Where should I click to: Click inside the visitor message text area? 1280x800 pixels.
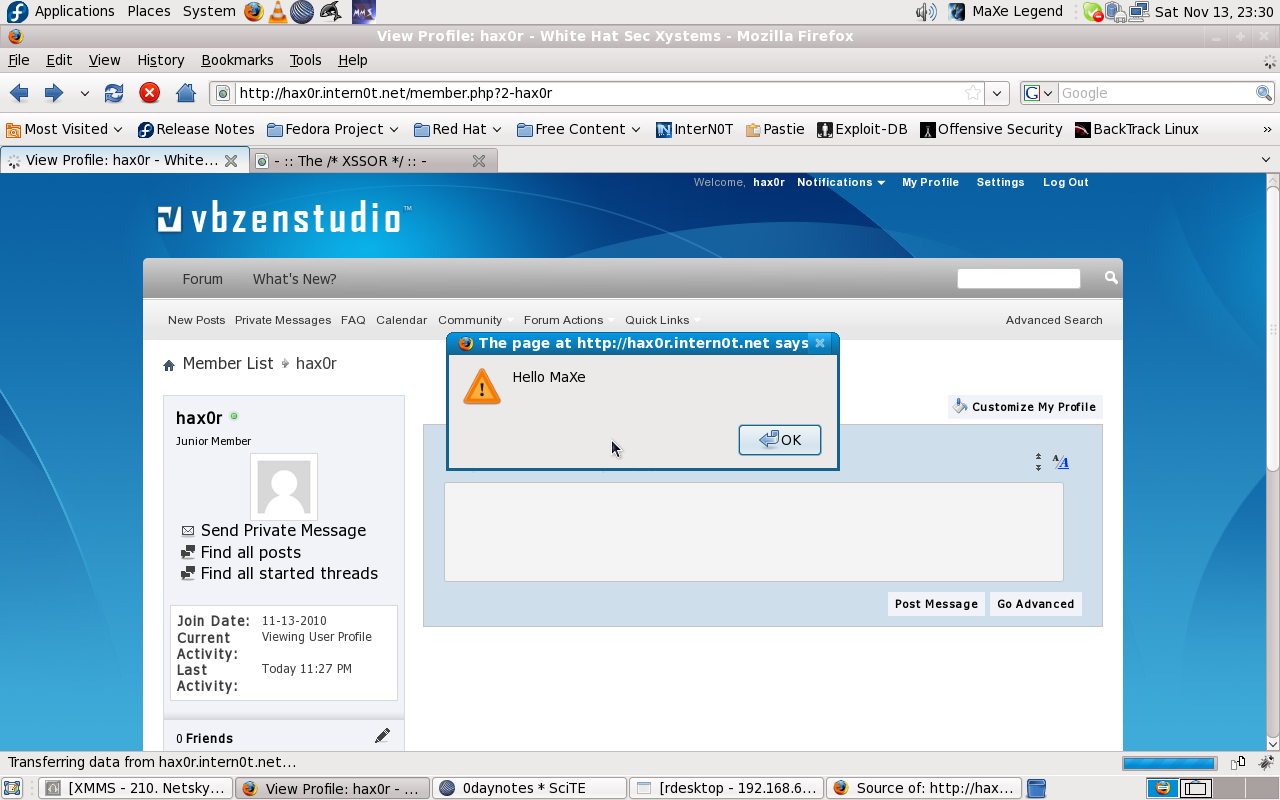[753, 532]
